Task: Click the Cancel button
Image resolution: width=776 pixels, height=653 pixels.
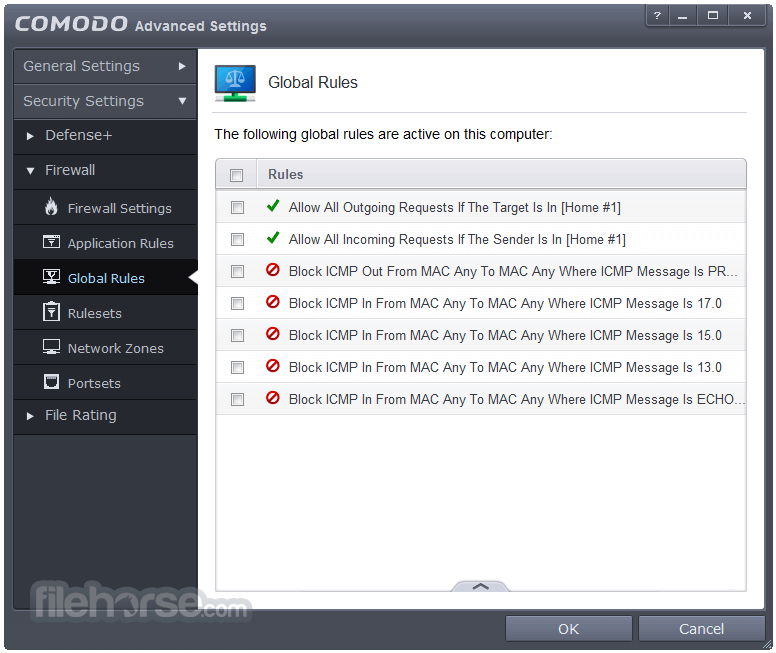Action: 701,629
